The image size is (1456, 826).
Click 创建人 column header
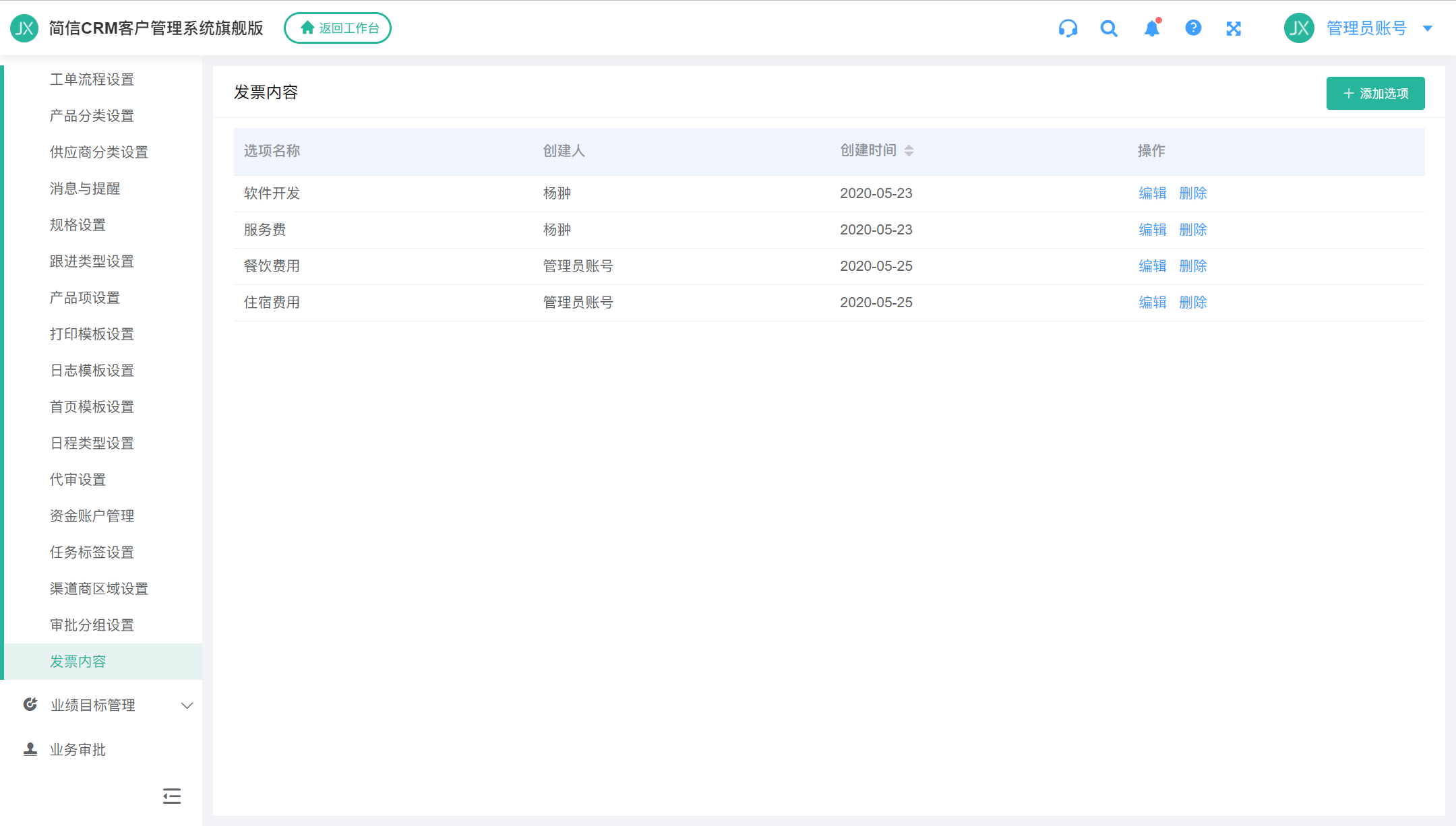(x=564, y=151)
